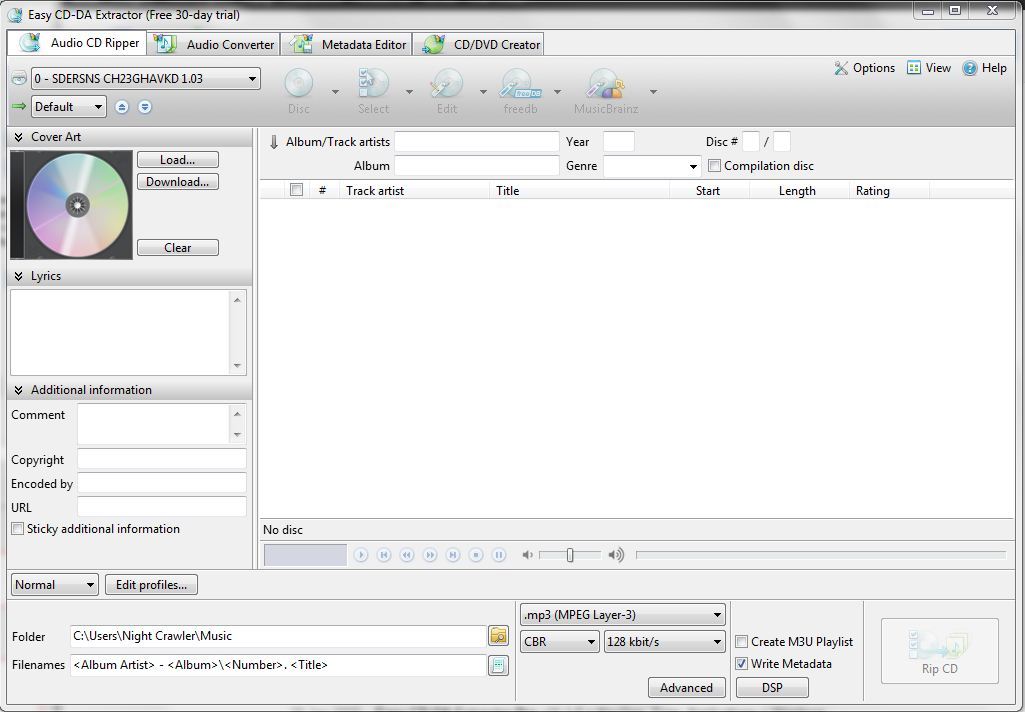
Task: Click the low volume speaker icon
Action: [528, 555]
